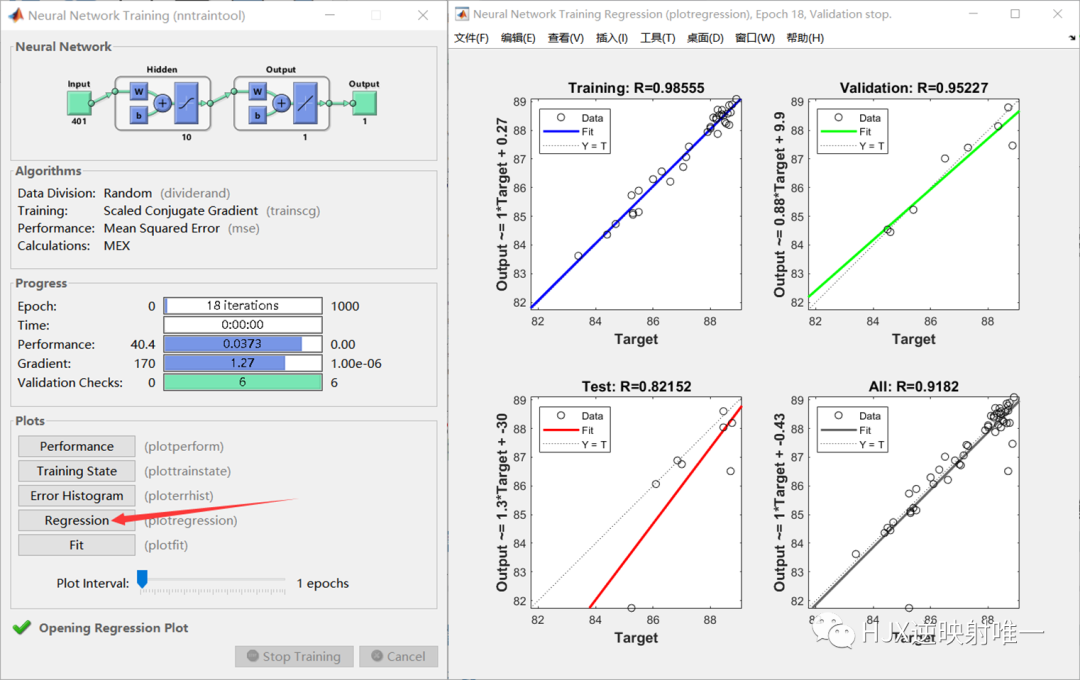Image resolution: width=1080 pixels, height=680 pixels.
Task: Click the Performance progress bar showing 0.0373
Action: [242, 344]
